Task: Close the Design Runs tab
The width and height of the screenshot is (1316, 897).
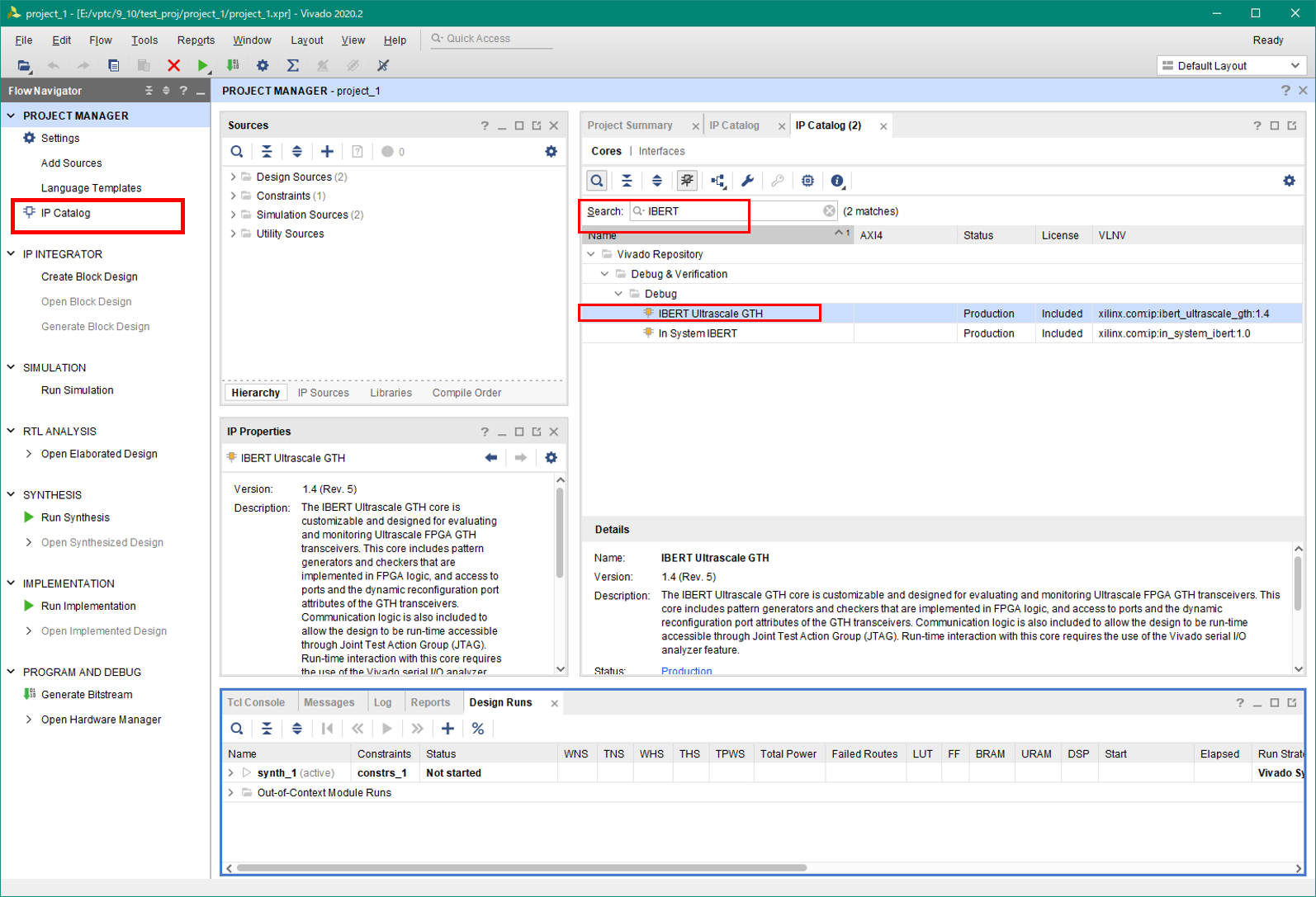Action: tap(555, 703)
